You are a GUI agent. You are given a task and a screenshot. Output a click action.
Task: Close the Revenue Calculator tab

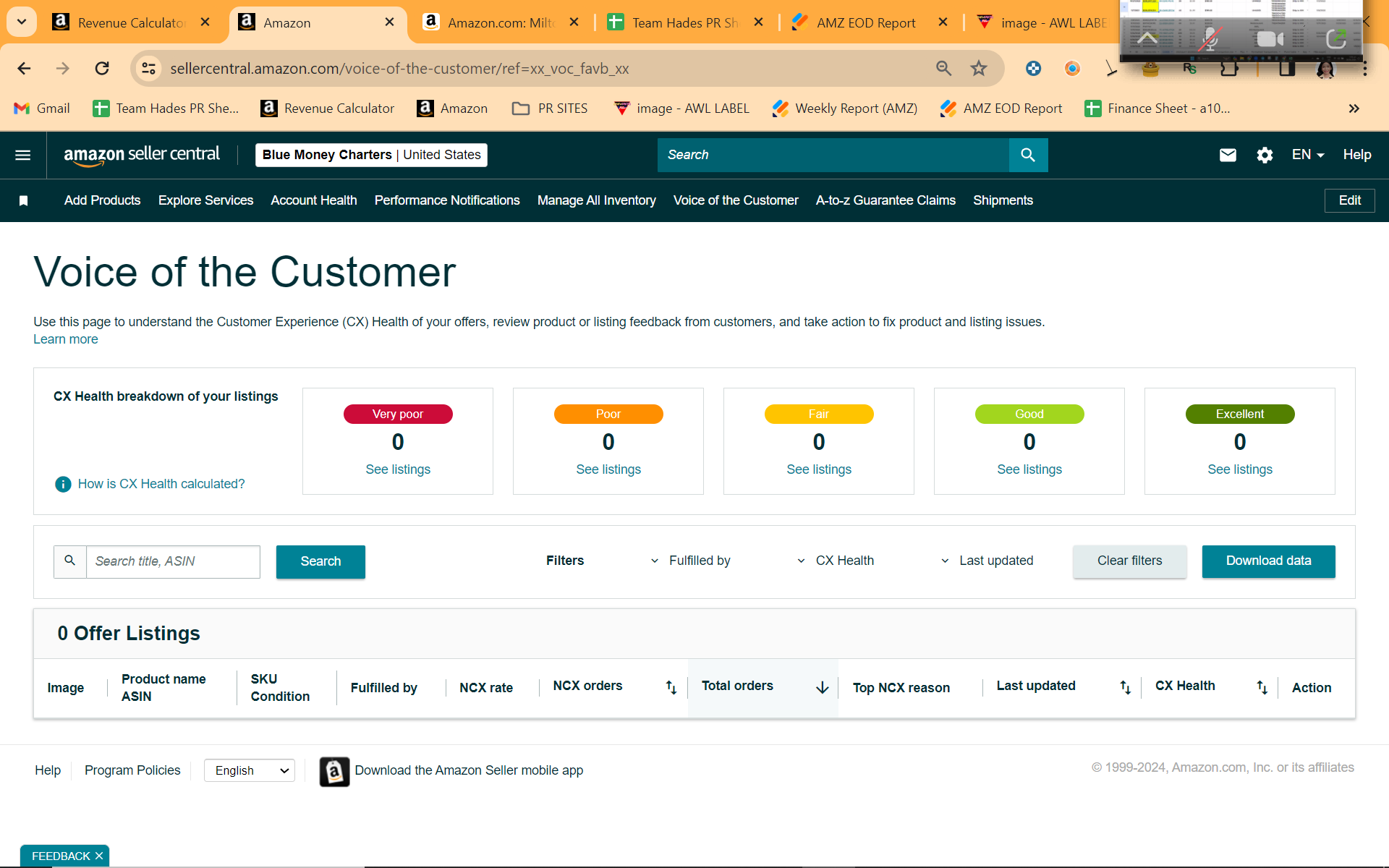(205, 22)
